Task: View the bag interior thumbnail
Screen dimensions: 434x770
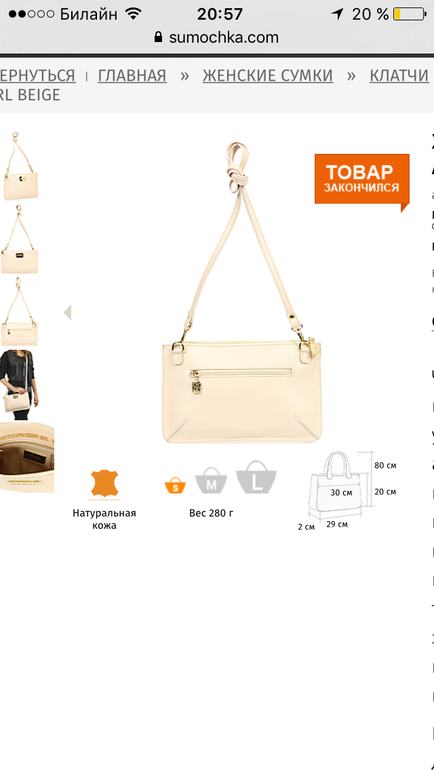Action: click(x=27, y=457)
